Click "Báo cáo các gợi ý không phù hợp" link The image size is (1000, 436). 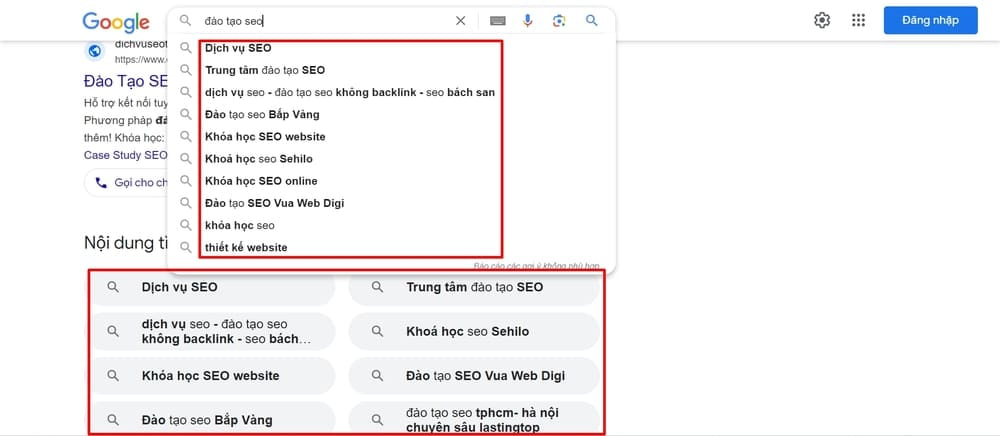(x=537, y=266)
